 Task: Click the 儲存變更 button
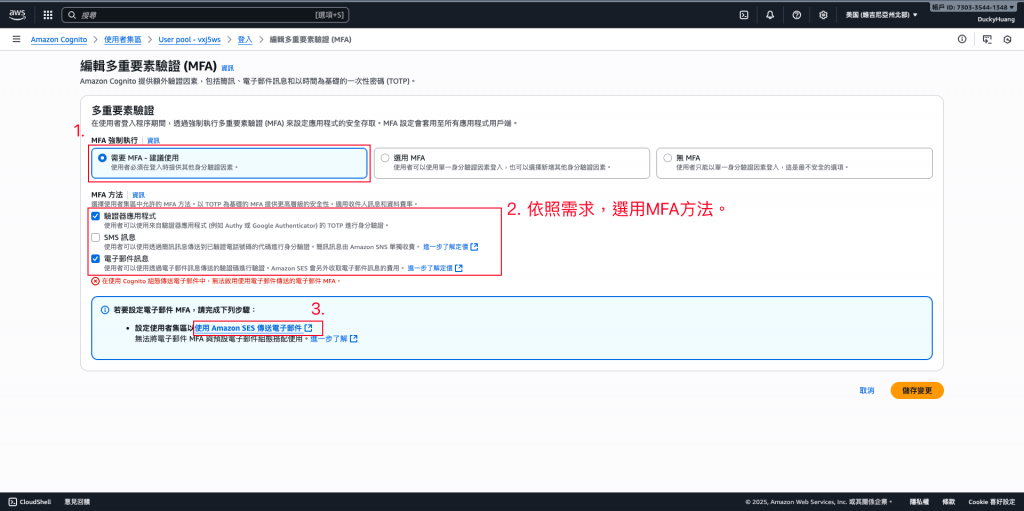click(917, 390)
